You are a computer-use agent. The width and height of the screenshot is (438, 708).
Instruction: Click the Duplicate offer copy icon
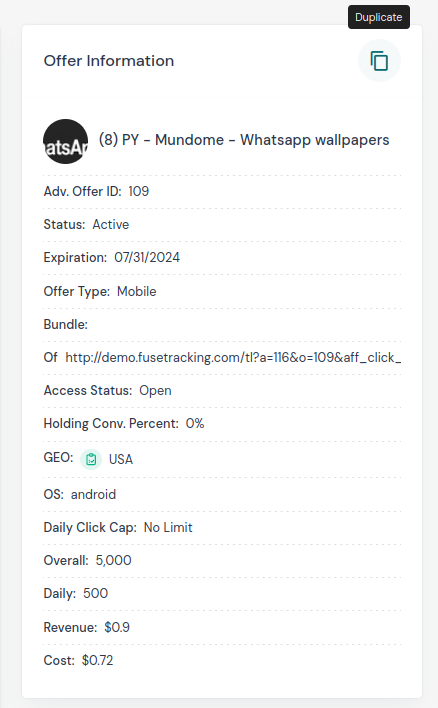tap(379, 61)
